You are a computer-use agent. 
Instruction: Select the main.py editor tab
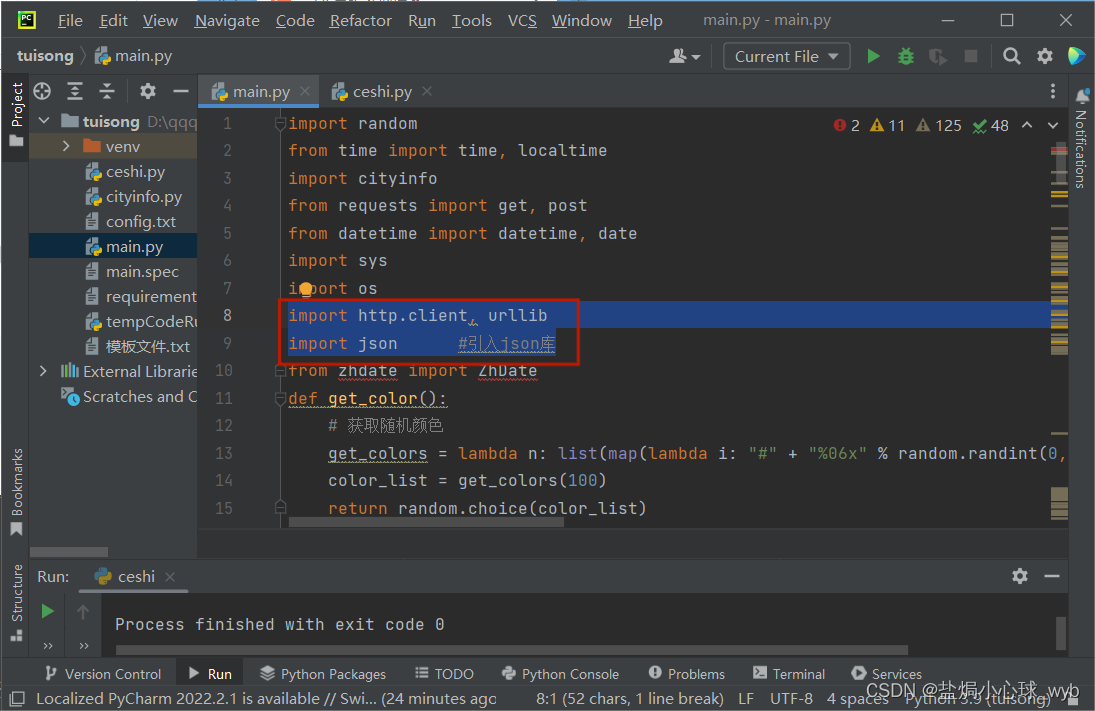(x=260, y=91)
